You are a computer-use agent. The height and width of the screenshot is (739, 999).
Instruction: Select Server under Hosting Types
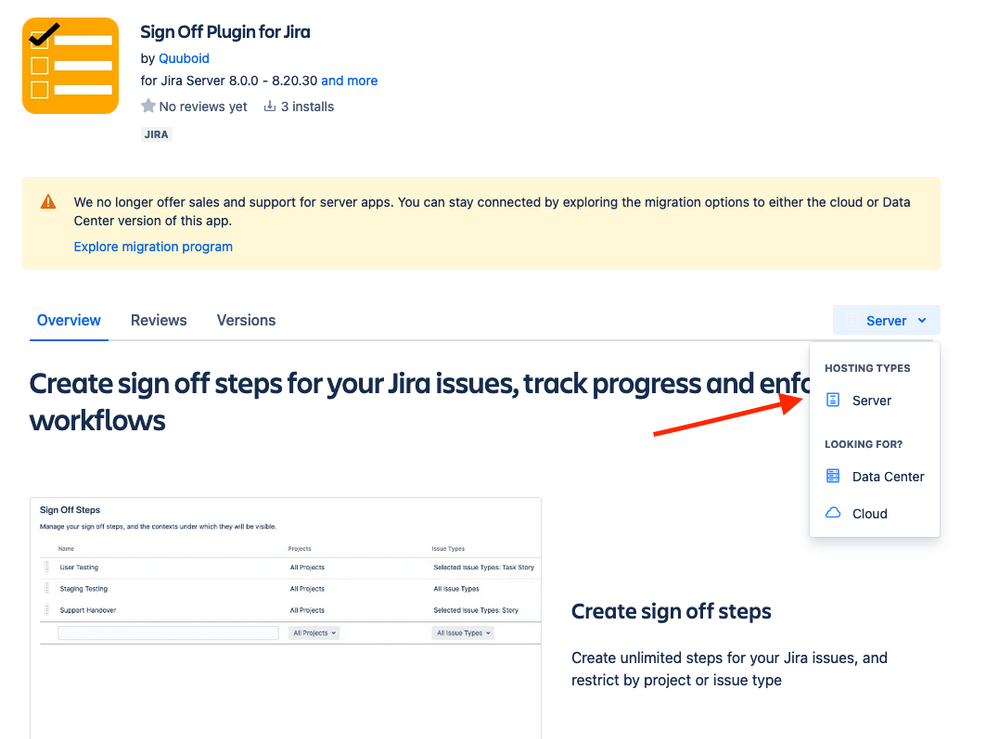(x=874, y=400)
